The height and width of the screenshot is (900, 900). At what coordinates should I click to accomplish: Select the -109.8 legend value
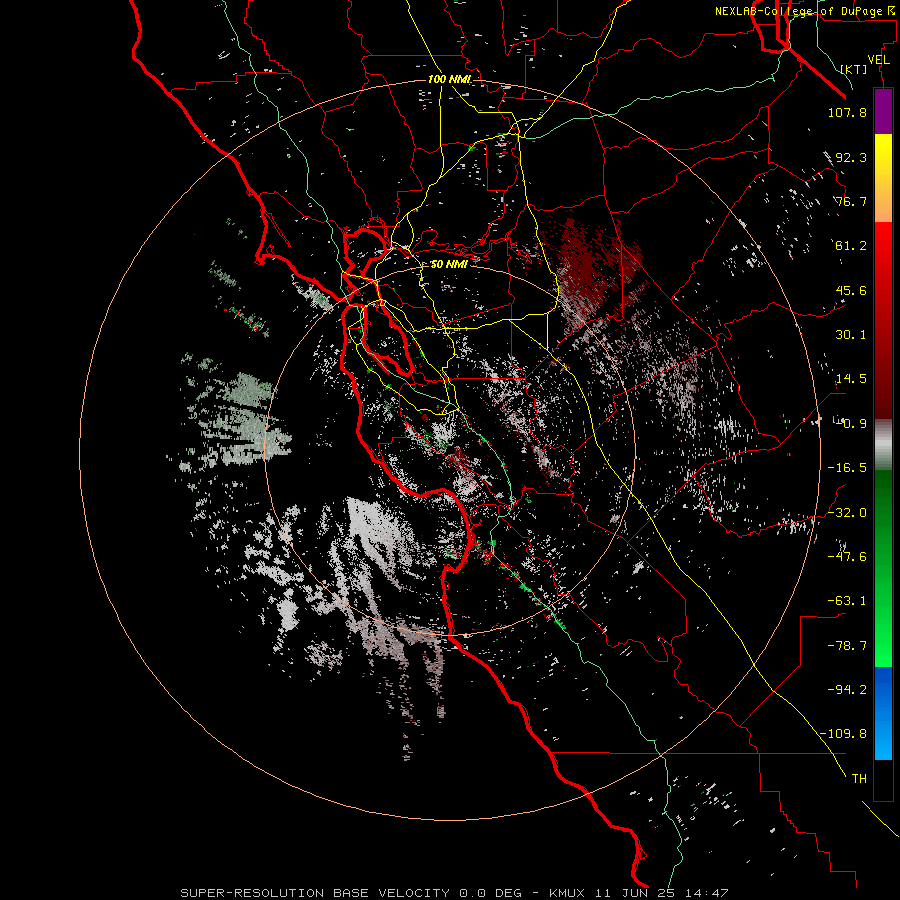pos(843,734)
